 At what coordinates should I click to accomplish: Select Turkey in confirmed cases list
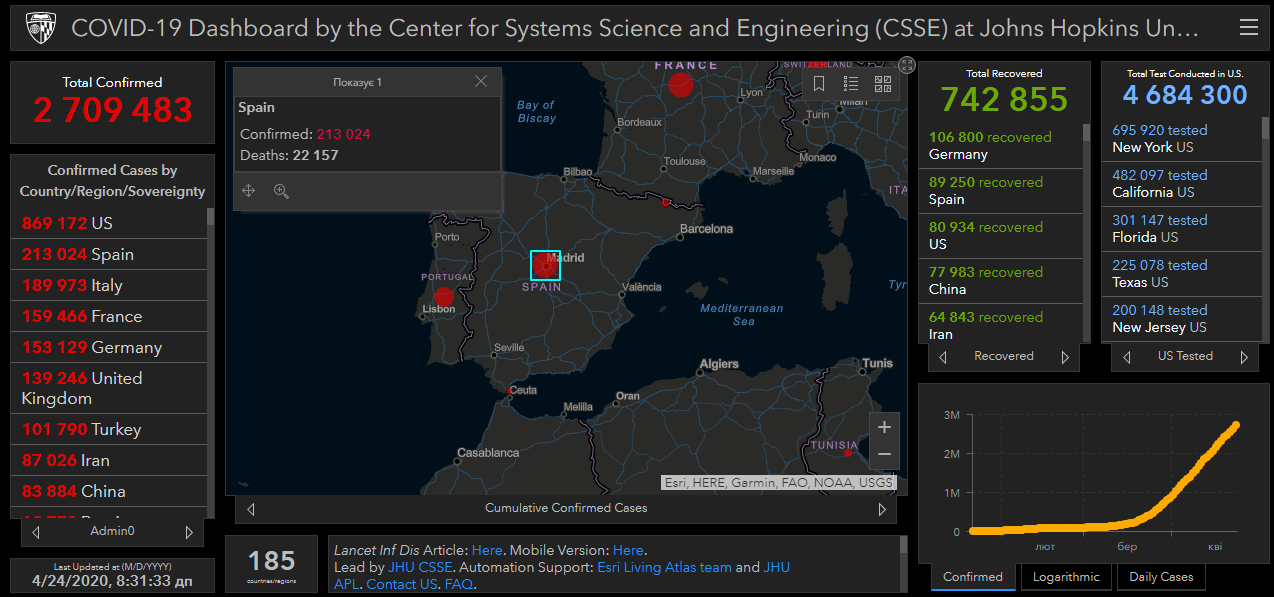tap(109, 429)
